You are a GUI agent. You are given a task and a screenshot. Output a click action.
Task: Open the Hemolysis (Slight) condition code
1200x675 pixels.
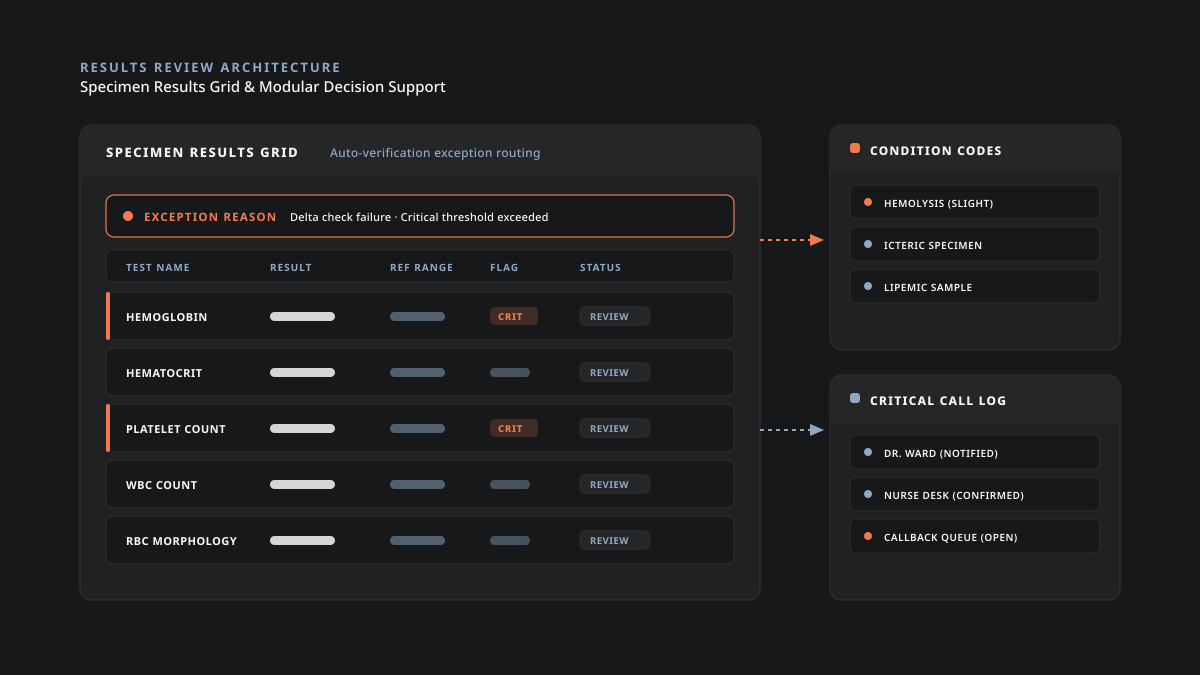tap(975, 202)
